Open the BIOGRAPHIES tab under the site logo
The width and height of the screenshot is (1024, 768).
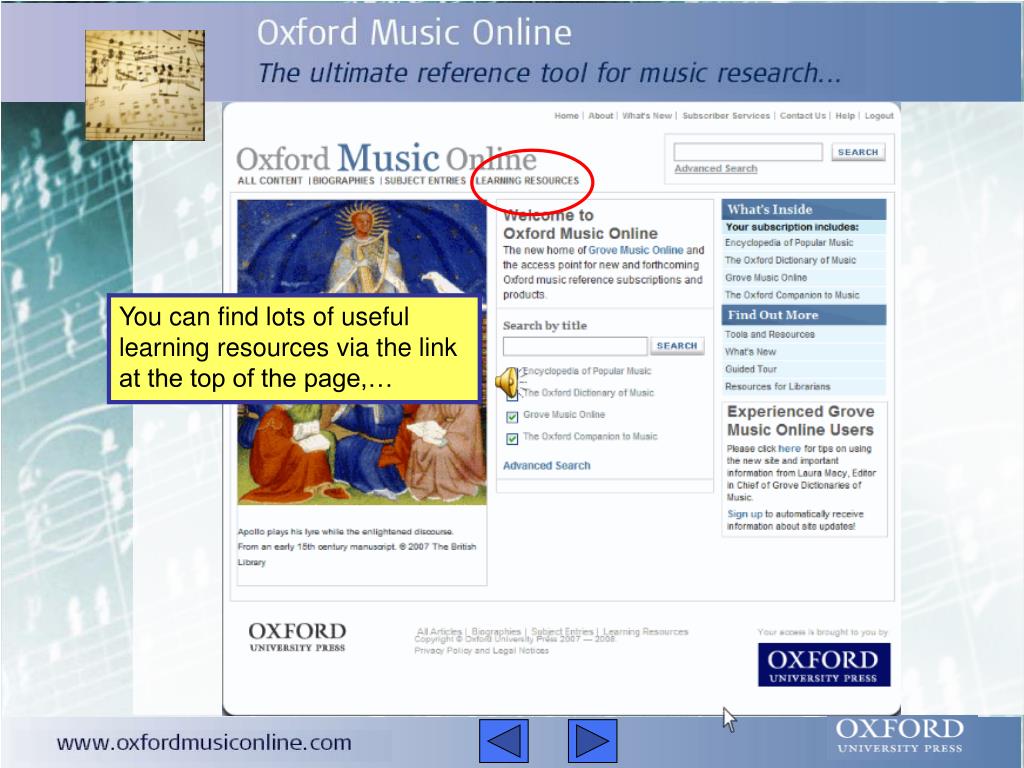pos(344,181)
